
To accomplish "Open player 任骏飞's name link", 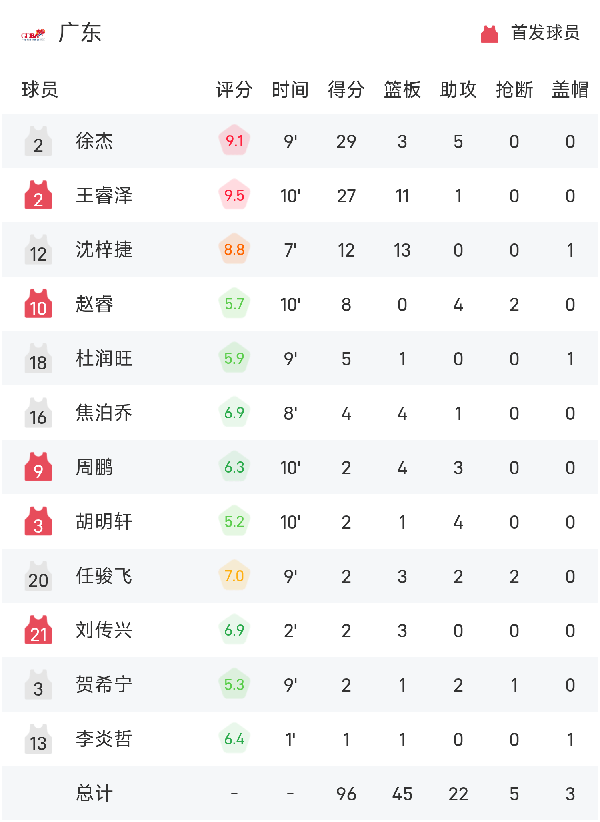I will point(104,576).
